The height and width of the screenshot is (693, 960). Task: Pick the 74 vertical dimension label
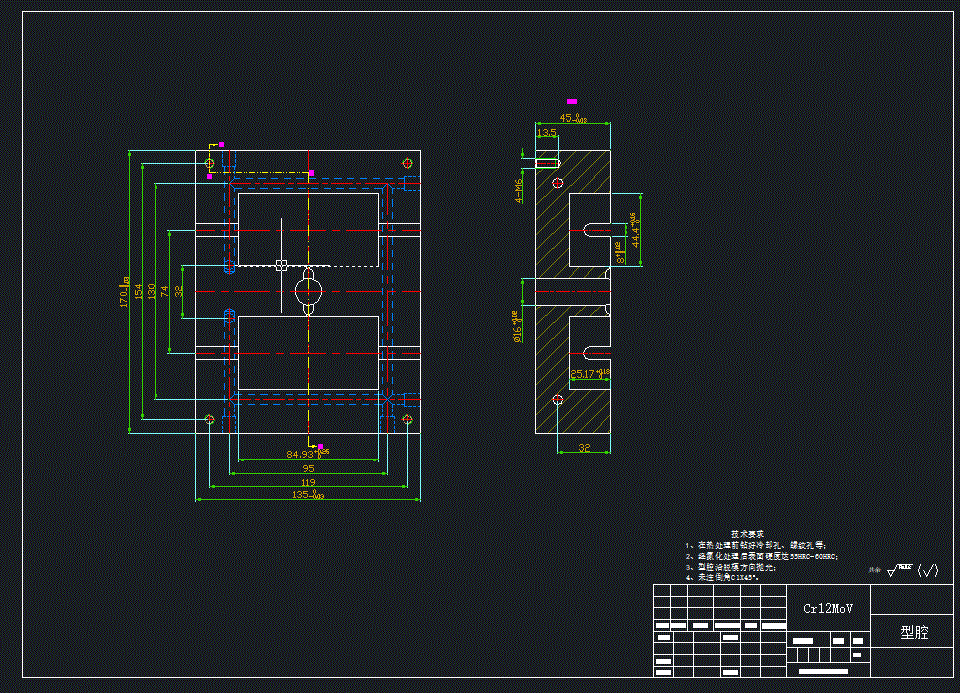(x=164, y=291)
